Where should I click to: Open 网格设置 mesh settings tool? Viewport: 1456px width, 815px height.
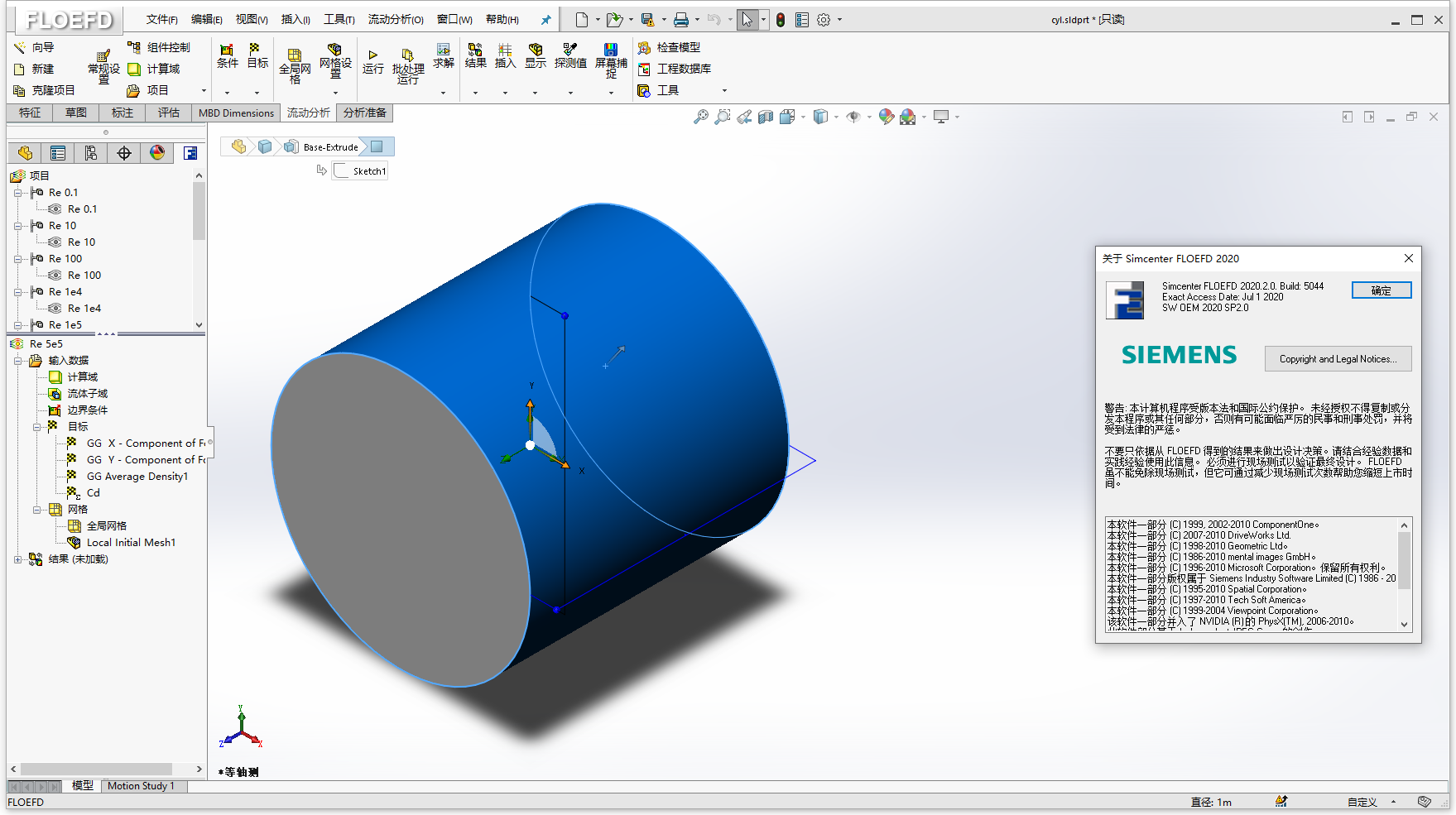pyautogui.click(x=335, y=60)
